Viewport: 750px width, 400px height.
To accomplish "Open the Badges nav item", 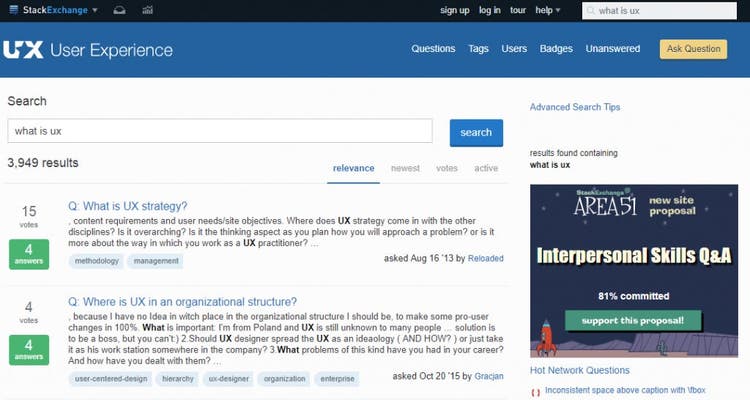I will [x=556, y=49].
